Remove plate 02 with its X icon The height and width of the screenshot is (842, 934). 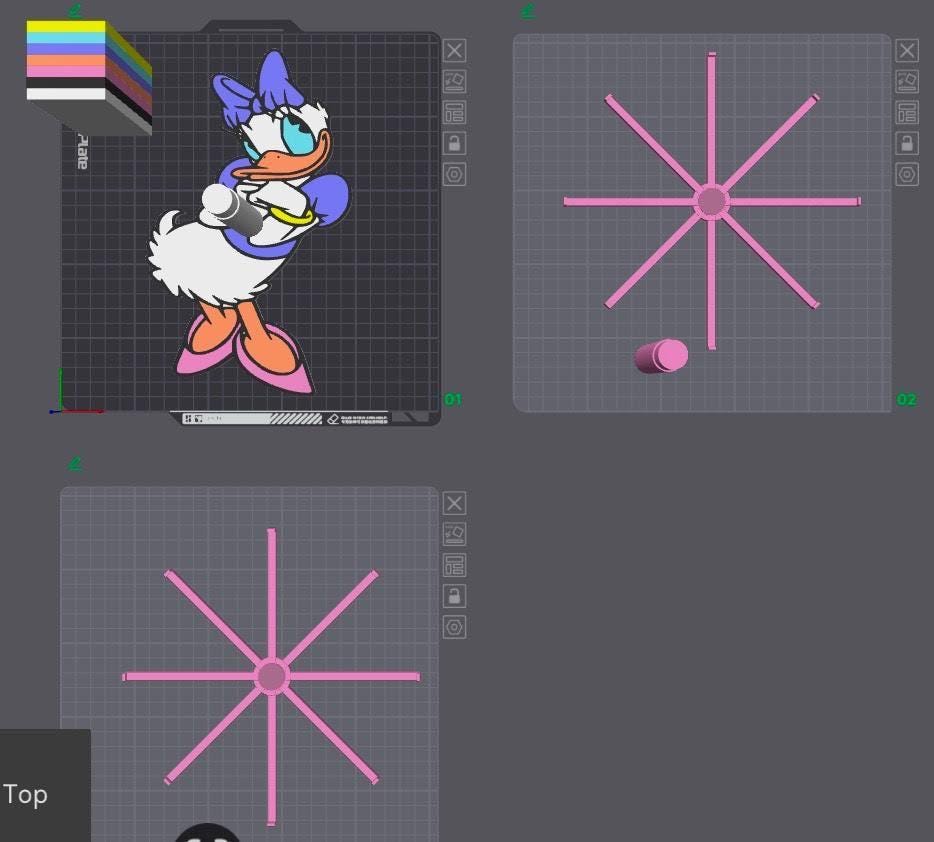click(907, 51)
